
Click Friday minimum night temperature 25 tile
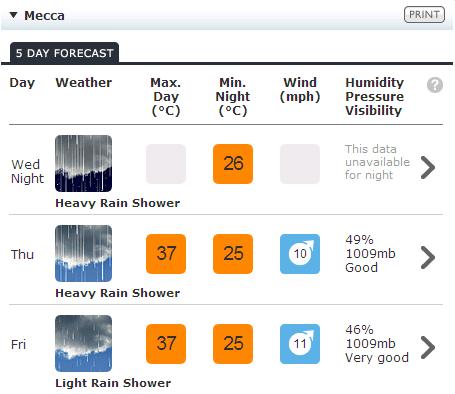coord(233,344)
